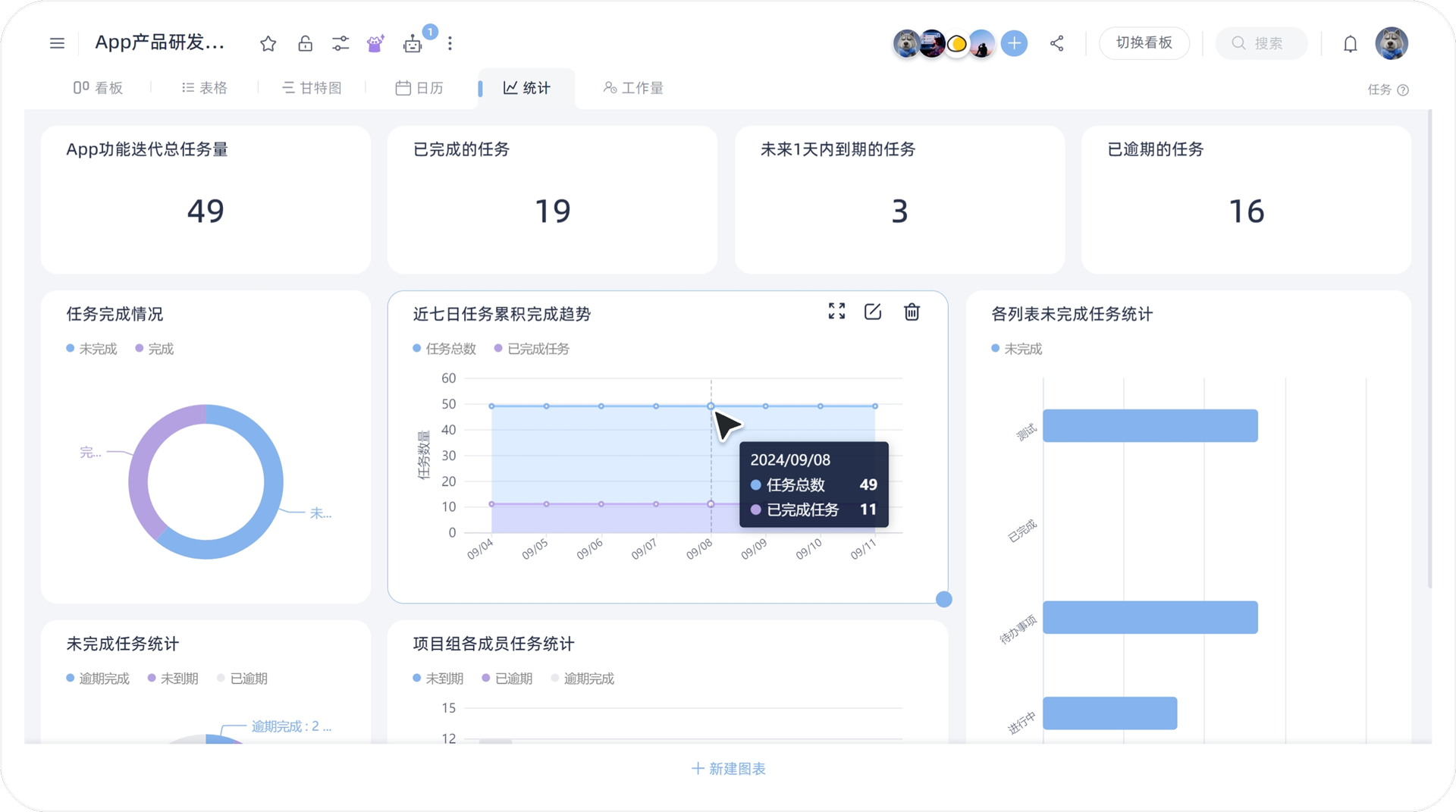
Task: Switch to the 工作量 tab
Action: click(x=633, y=87)
